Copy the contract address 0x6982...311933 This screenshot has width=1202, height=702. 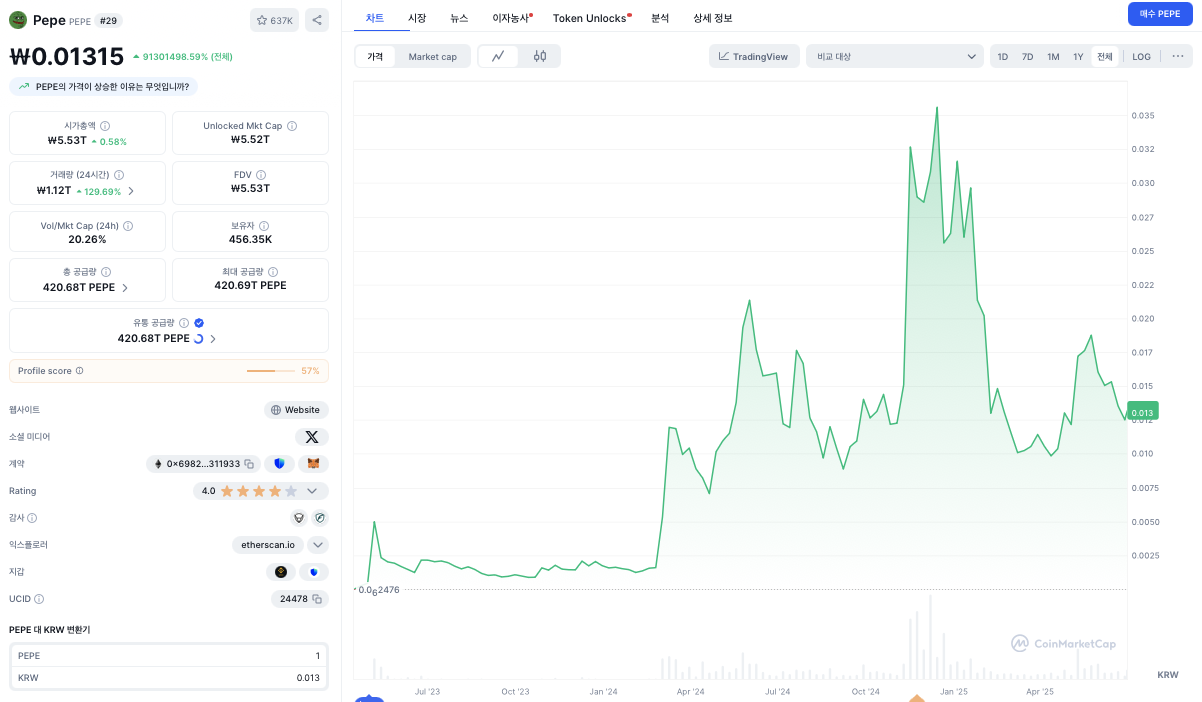[x=249, y=464]
